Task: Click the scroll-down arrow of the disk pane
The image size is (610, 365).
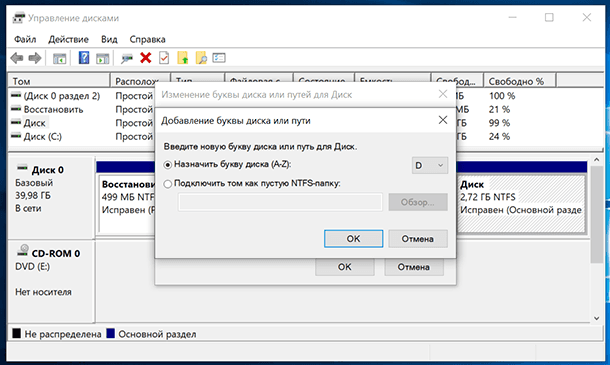Action: (597, 318)
